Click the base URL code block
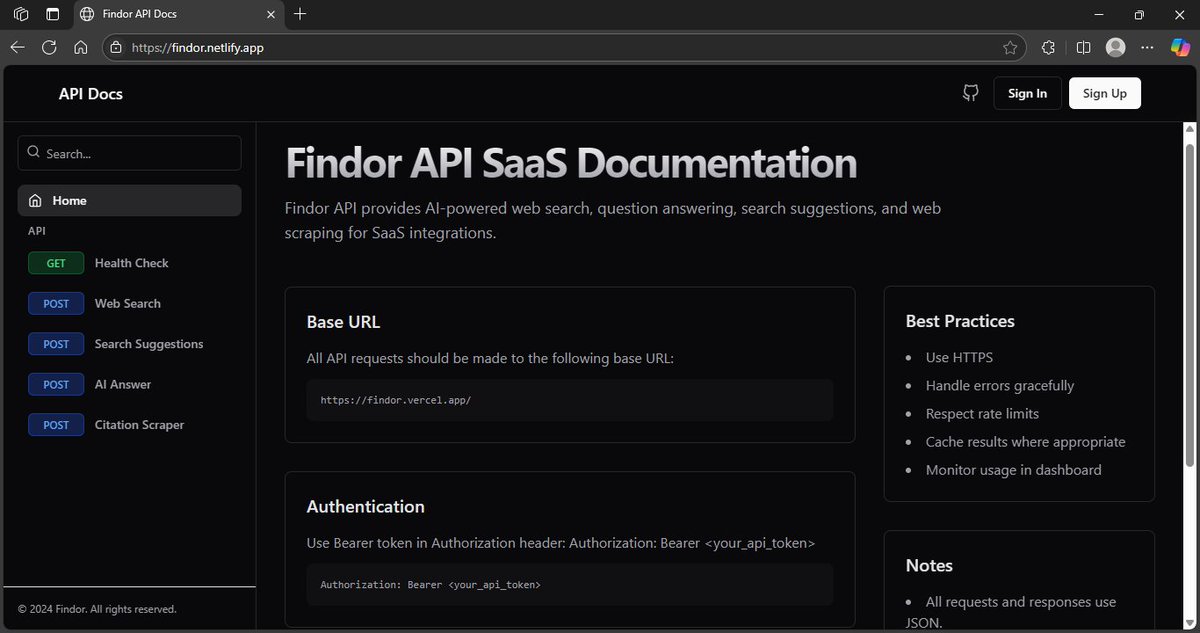This screenshot has height=633, width=1200. click(570, 399)
